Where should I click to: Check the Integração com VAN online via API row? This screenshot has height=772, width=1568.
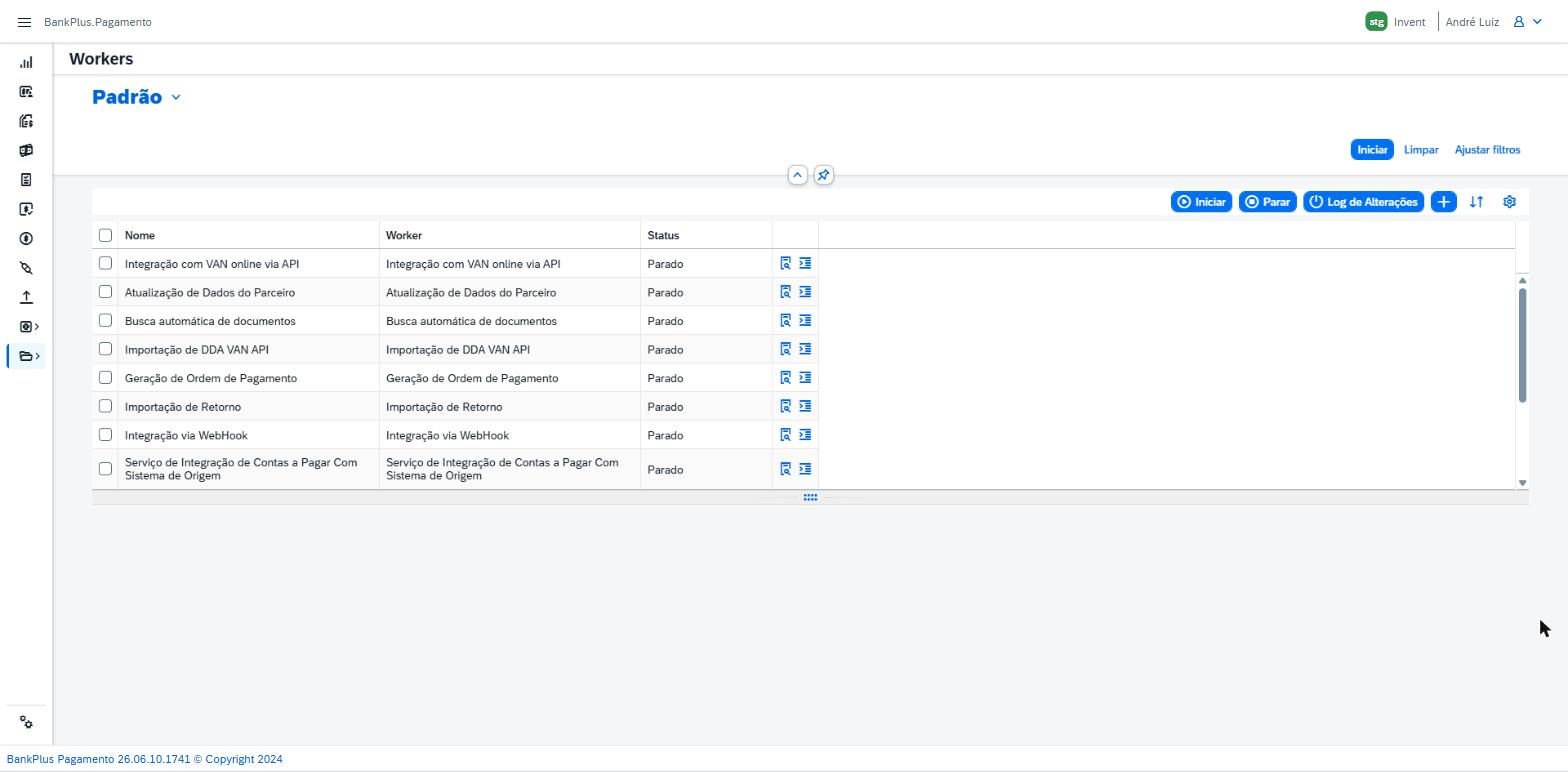click(x=105, y=263)
